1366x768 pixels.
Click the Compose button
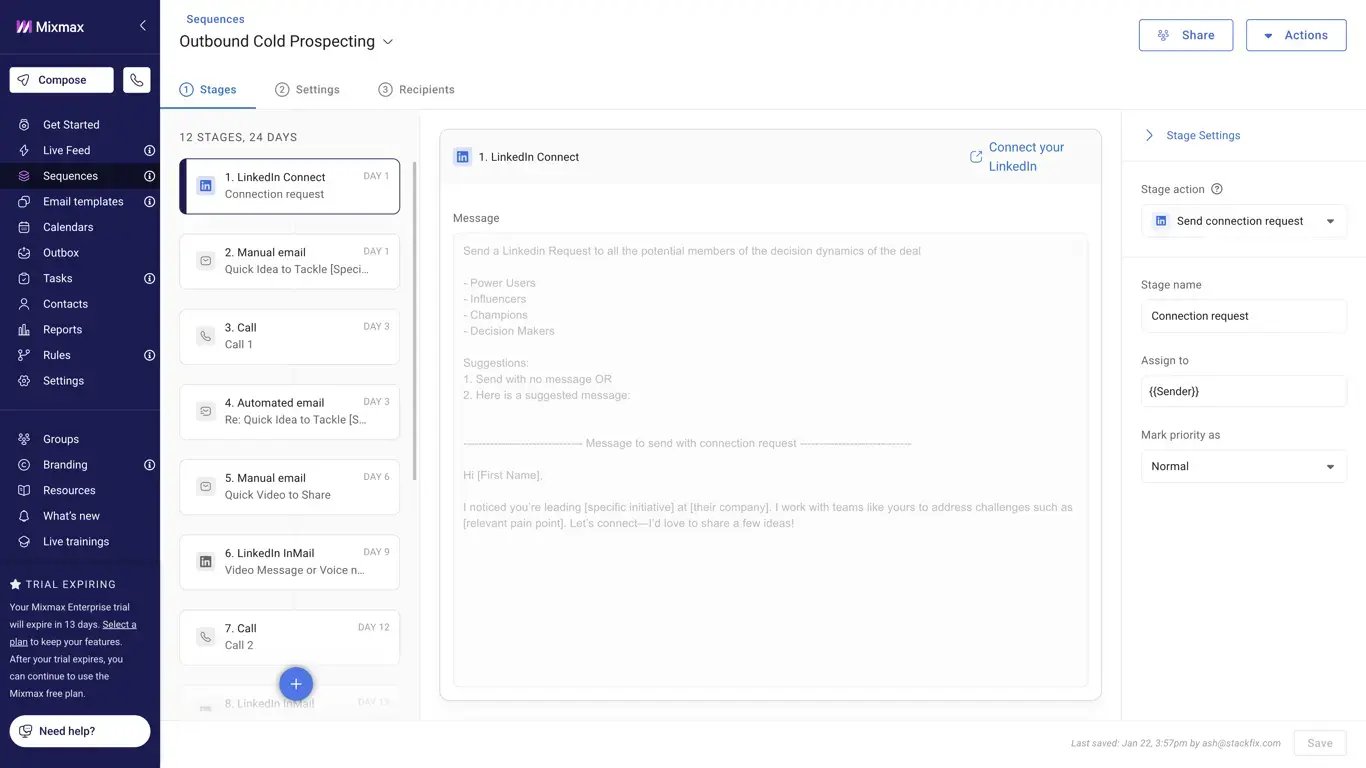(62, 80)
